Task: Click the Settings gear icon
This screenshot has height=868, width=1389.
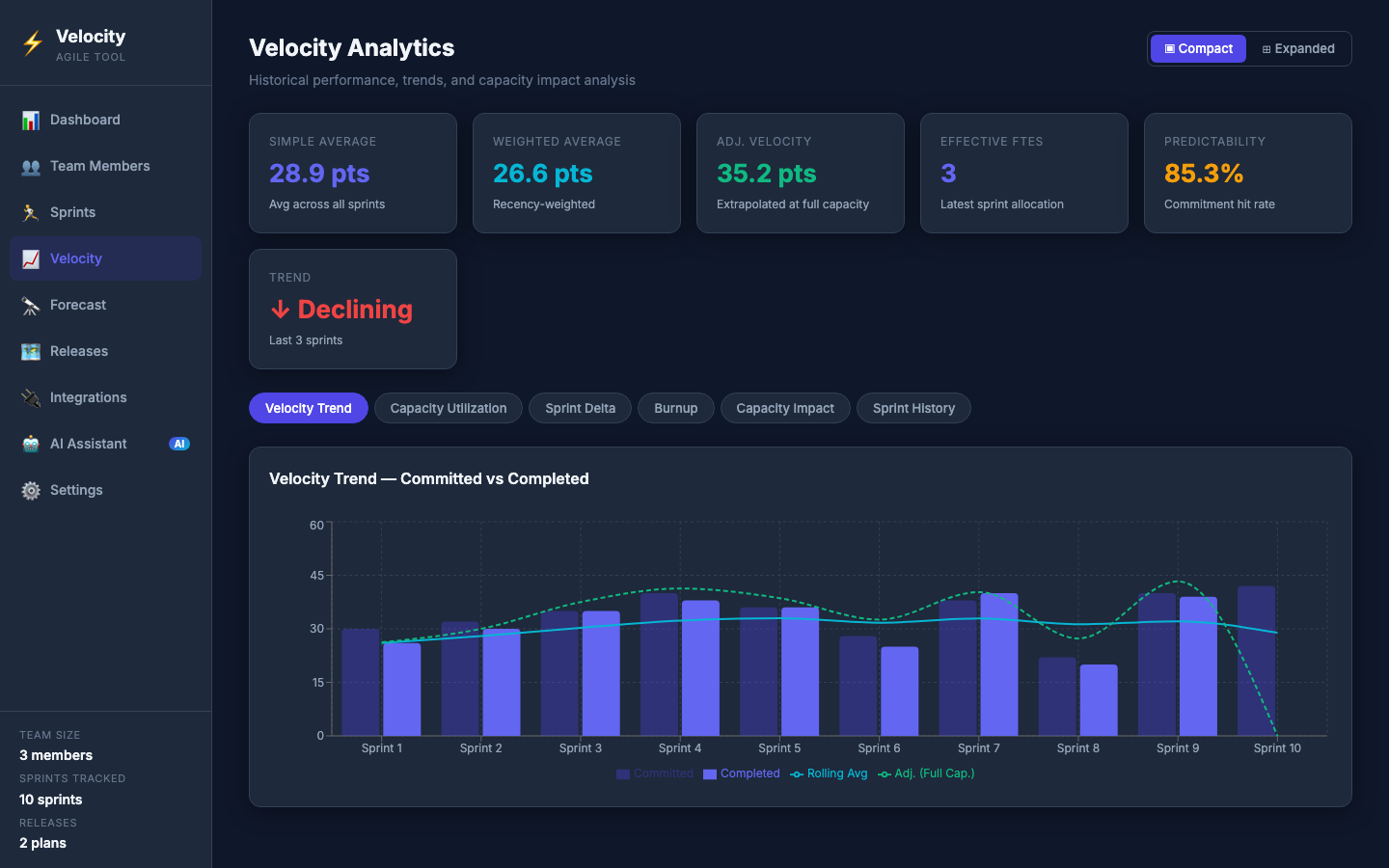Action: (31, 490)
